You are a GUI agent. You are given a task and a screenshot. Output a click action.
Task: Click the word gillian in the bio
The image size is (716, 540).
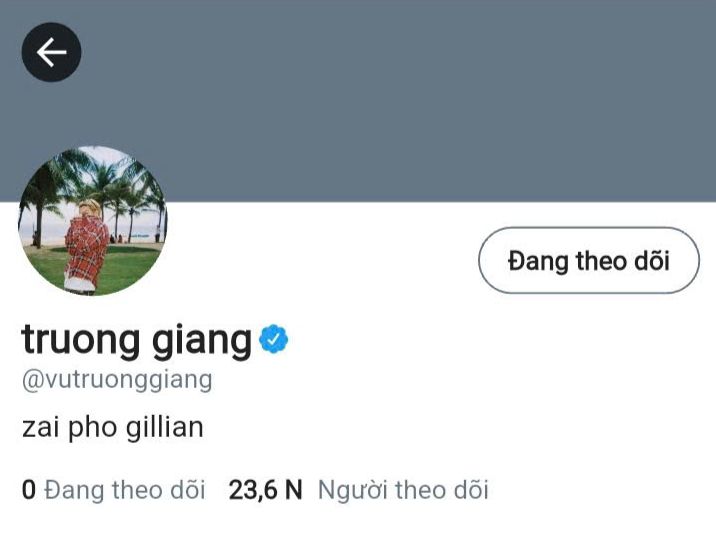pyautogui.click(x=165, y=428)
